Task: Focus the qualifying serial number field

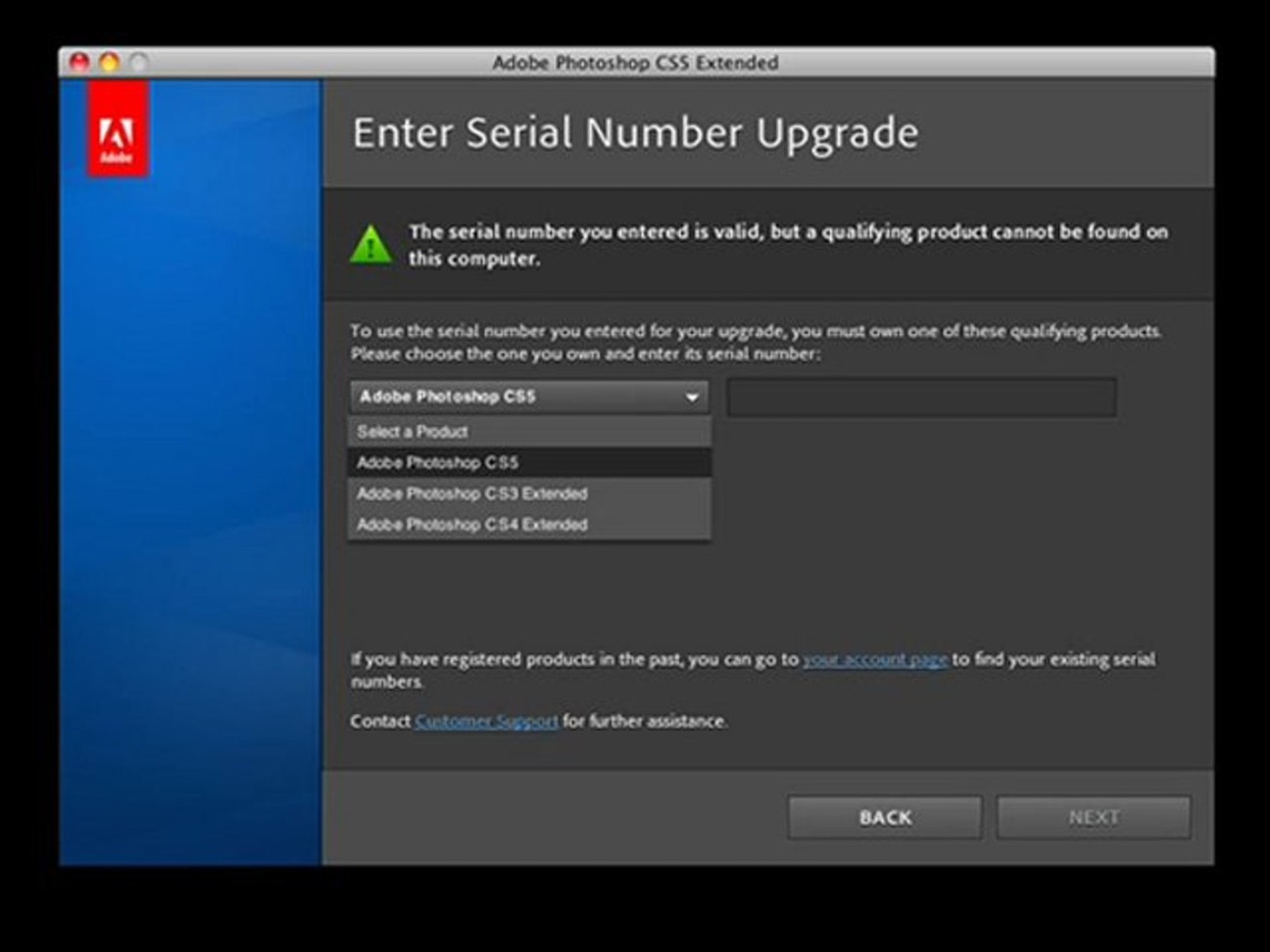Action: coord(921,397)
